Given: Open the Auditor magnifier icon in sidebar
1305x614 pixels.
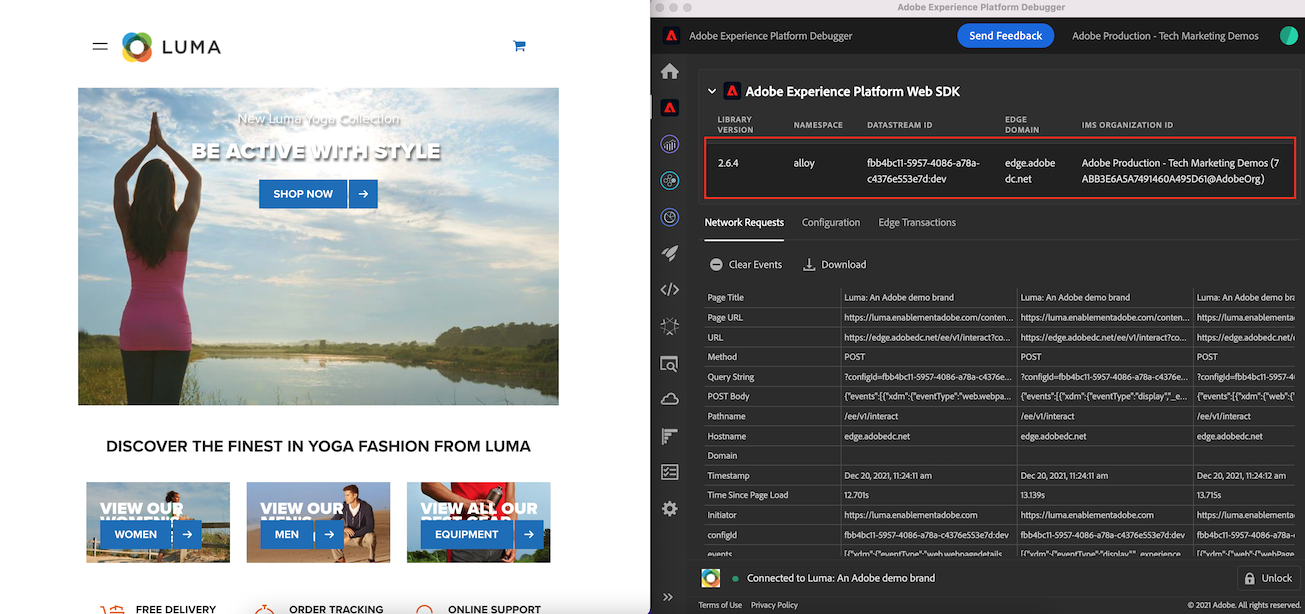Looking at the screenshot, I should (x=670, y=363).
